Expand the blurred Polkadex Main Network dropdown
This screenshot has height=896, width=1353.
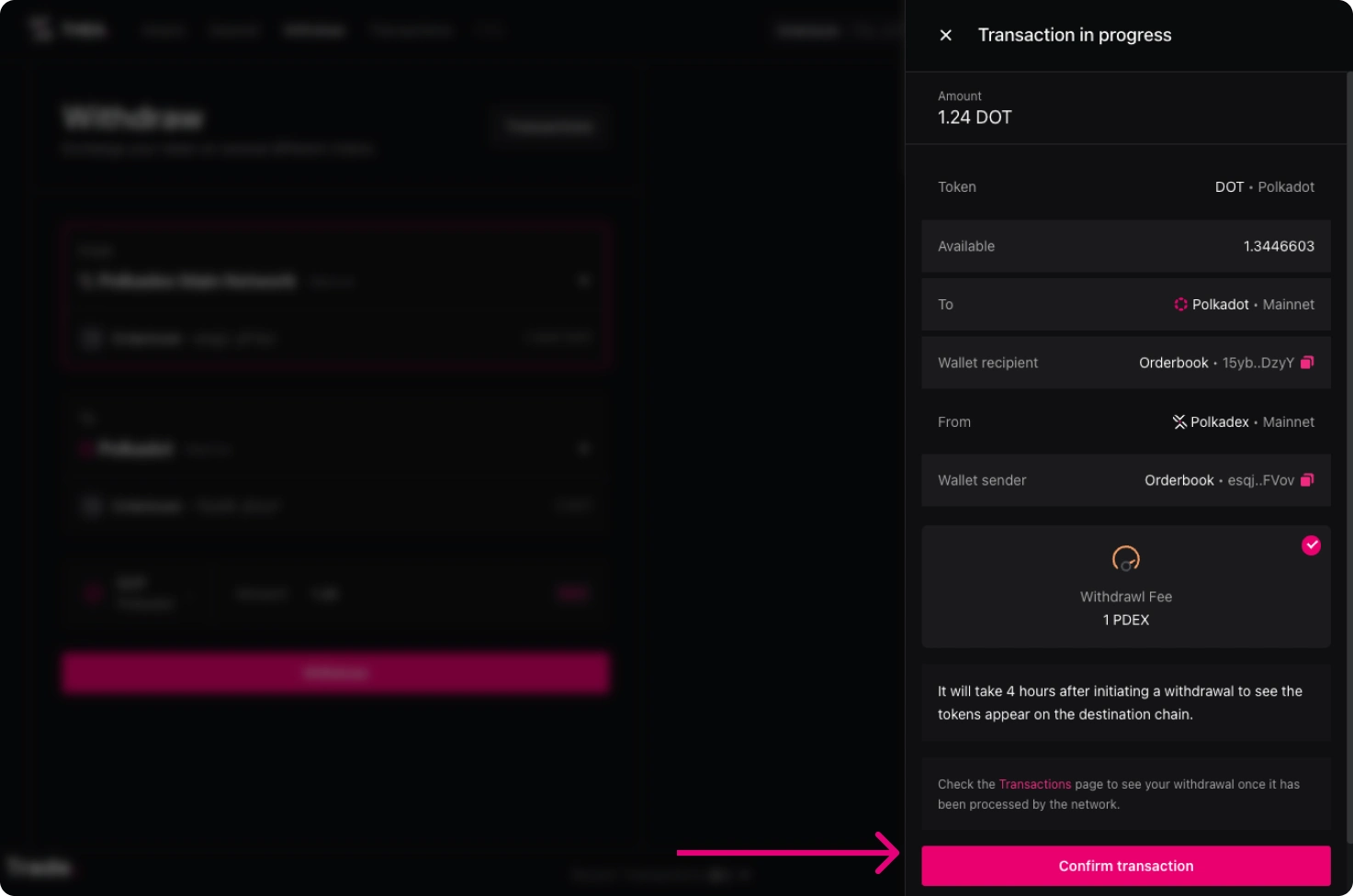click(583, 280)
